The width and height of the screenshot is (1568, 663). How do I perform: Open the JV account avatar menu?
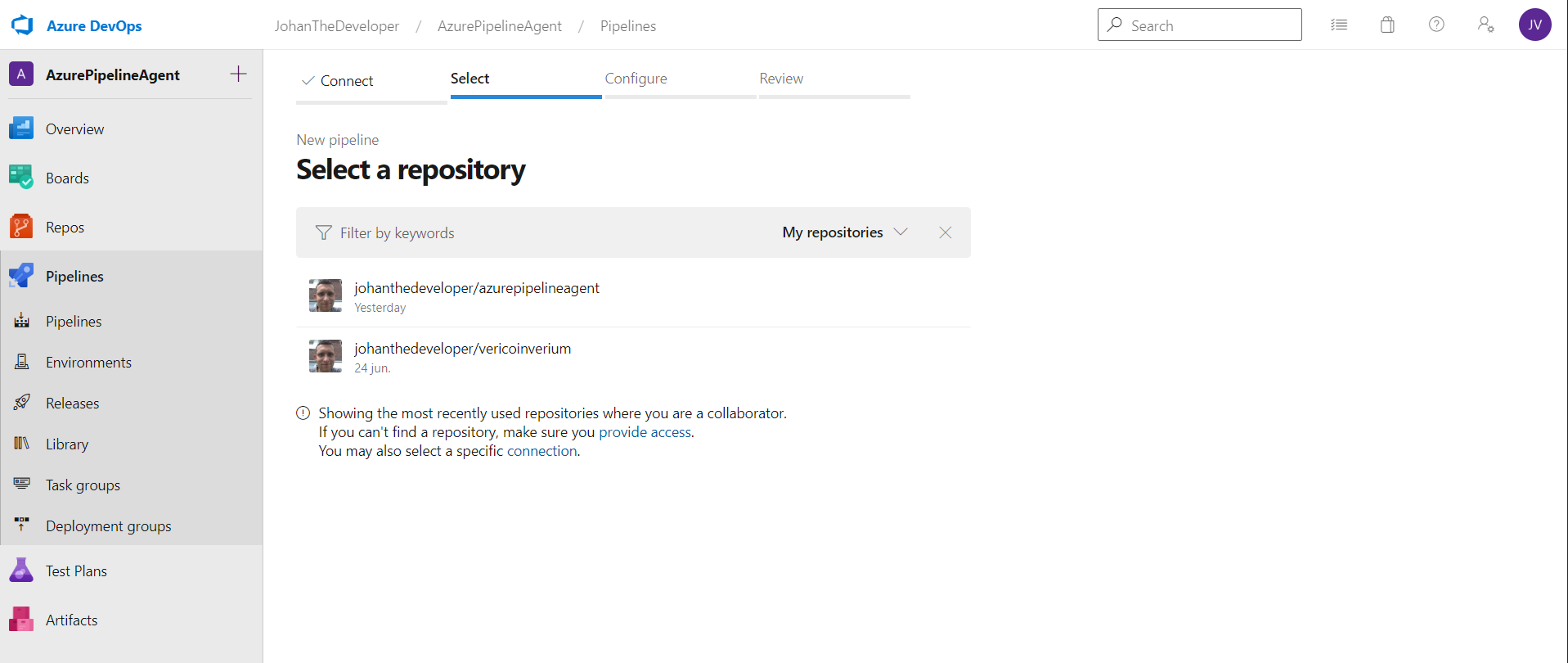pos(1534,25)
